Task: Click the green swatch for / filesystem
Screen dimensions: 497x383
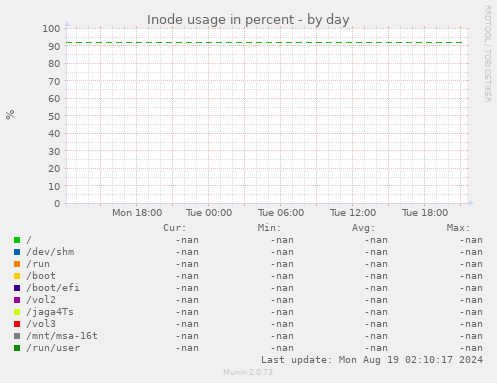Action: pos(17,240)
